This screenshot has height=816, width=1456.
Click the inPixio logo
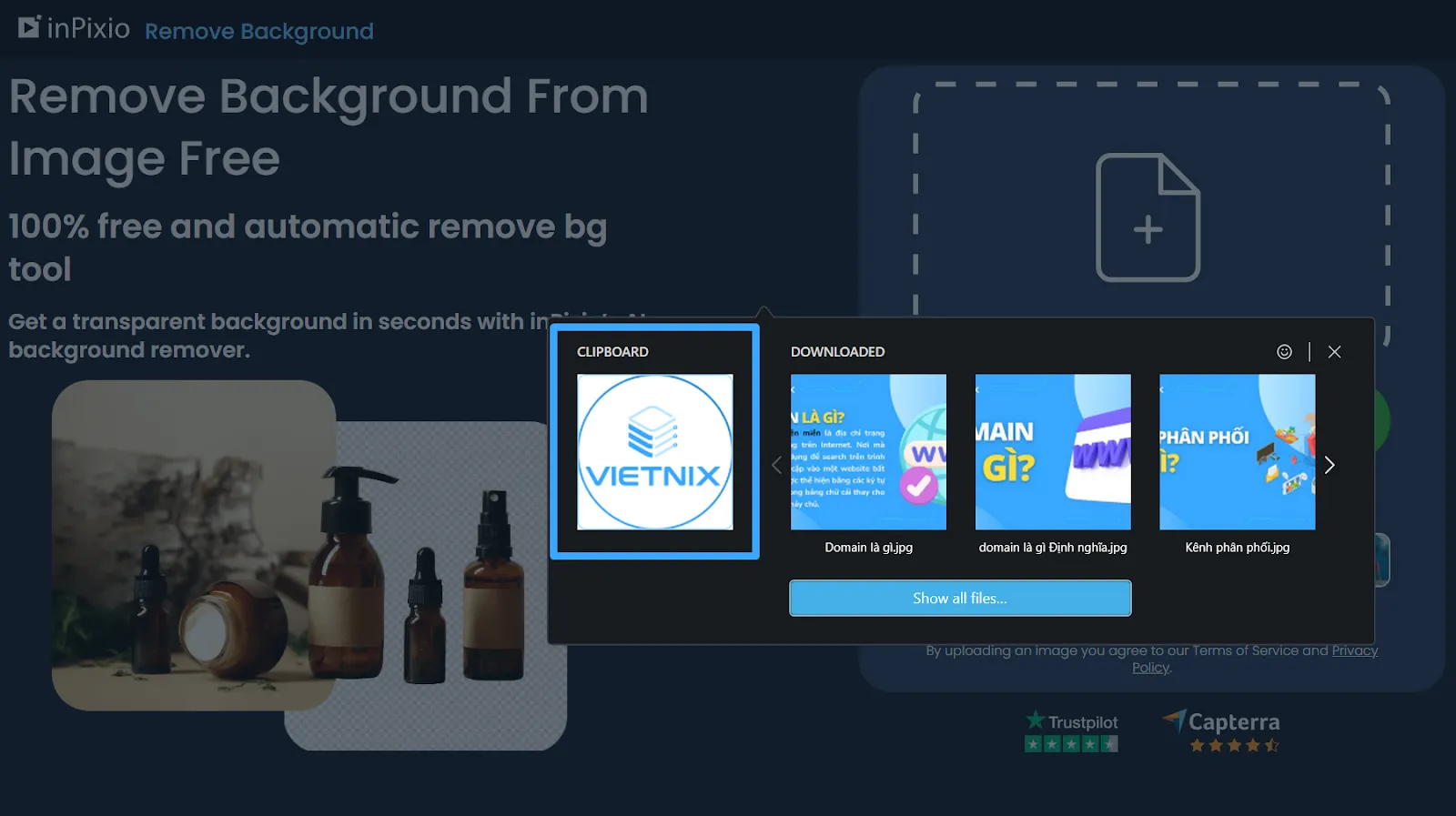[x=74, y=28]
